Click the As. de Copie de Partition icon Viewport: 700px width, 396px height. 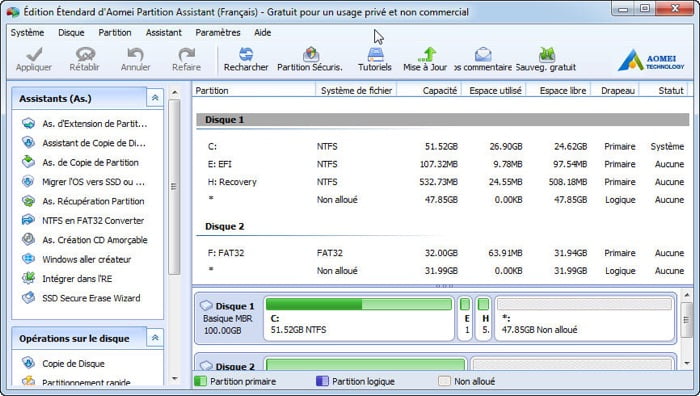(x=29, y=162)
